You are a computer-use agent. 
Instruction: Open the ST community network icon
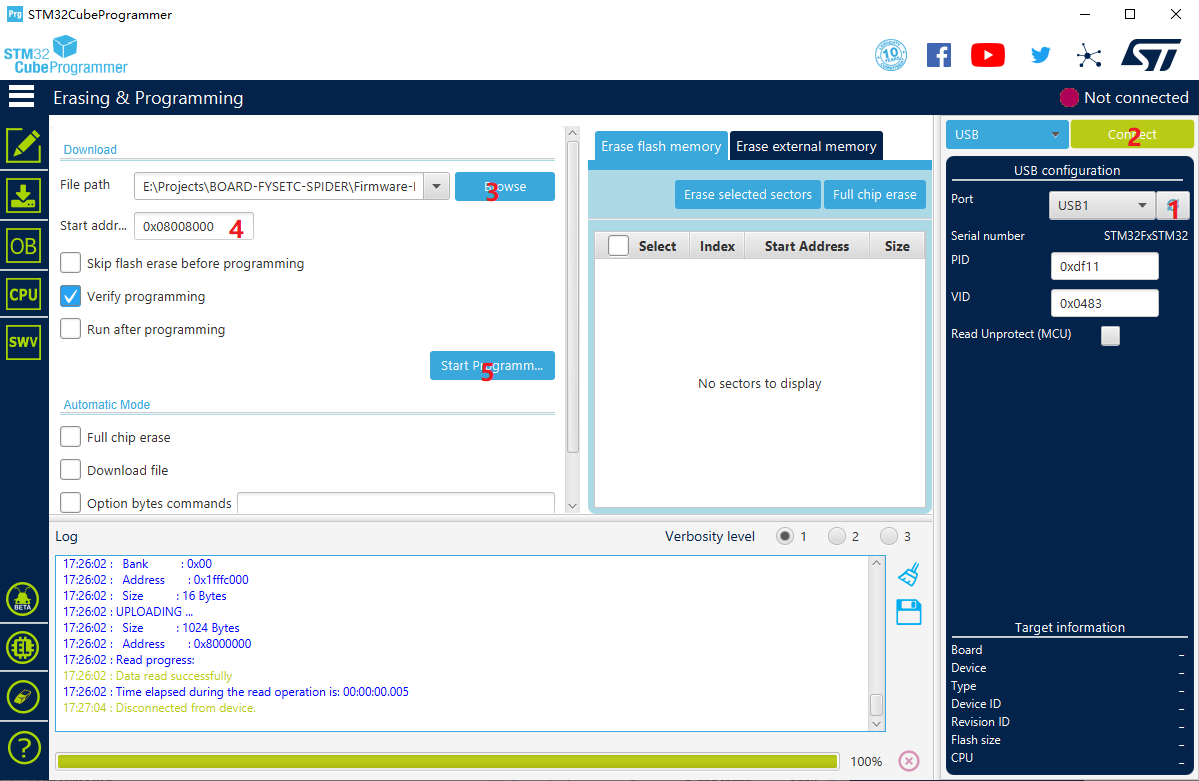point(1089,55)
